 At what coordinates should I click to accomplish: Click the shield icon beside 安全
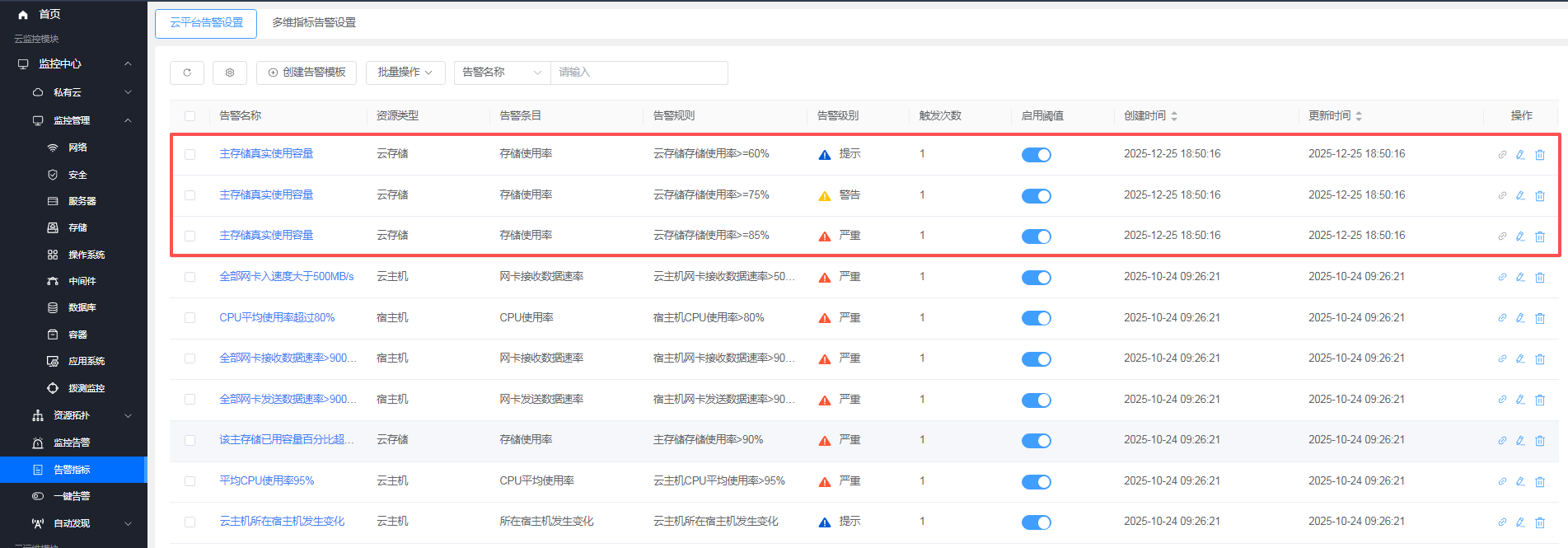pyautogui.click(x=53, y=175)
